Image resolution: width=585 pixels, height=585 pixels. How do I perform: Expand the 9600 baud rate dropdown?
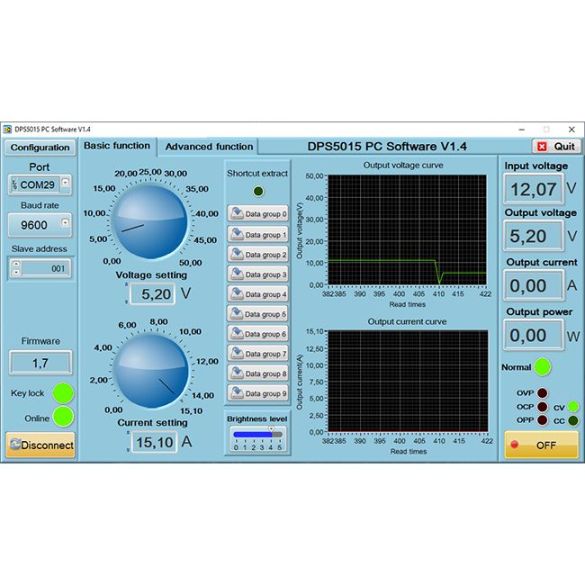coord(65,223)
